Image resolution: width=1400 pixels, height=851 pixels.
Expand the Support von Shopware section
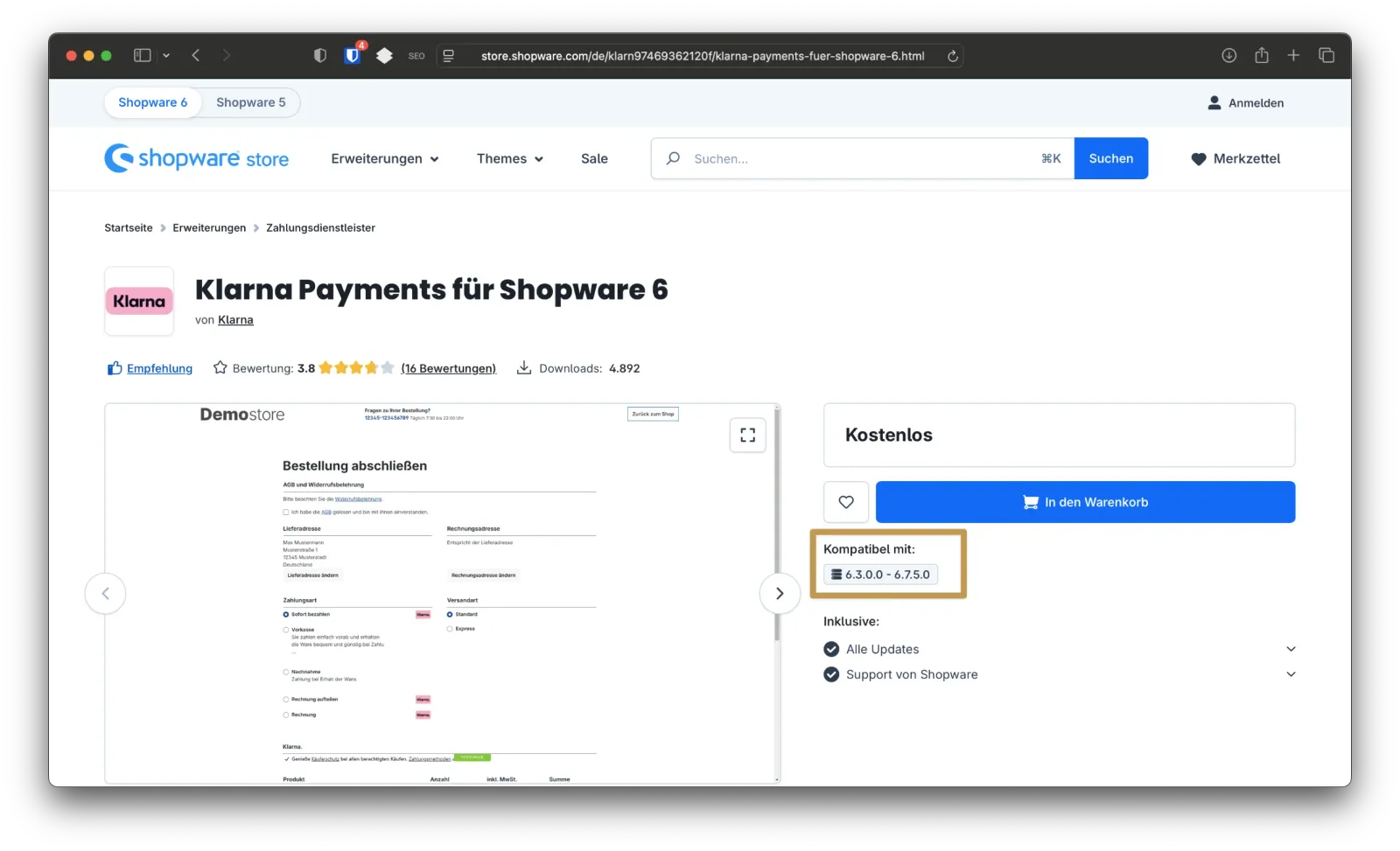(1291, 674)
